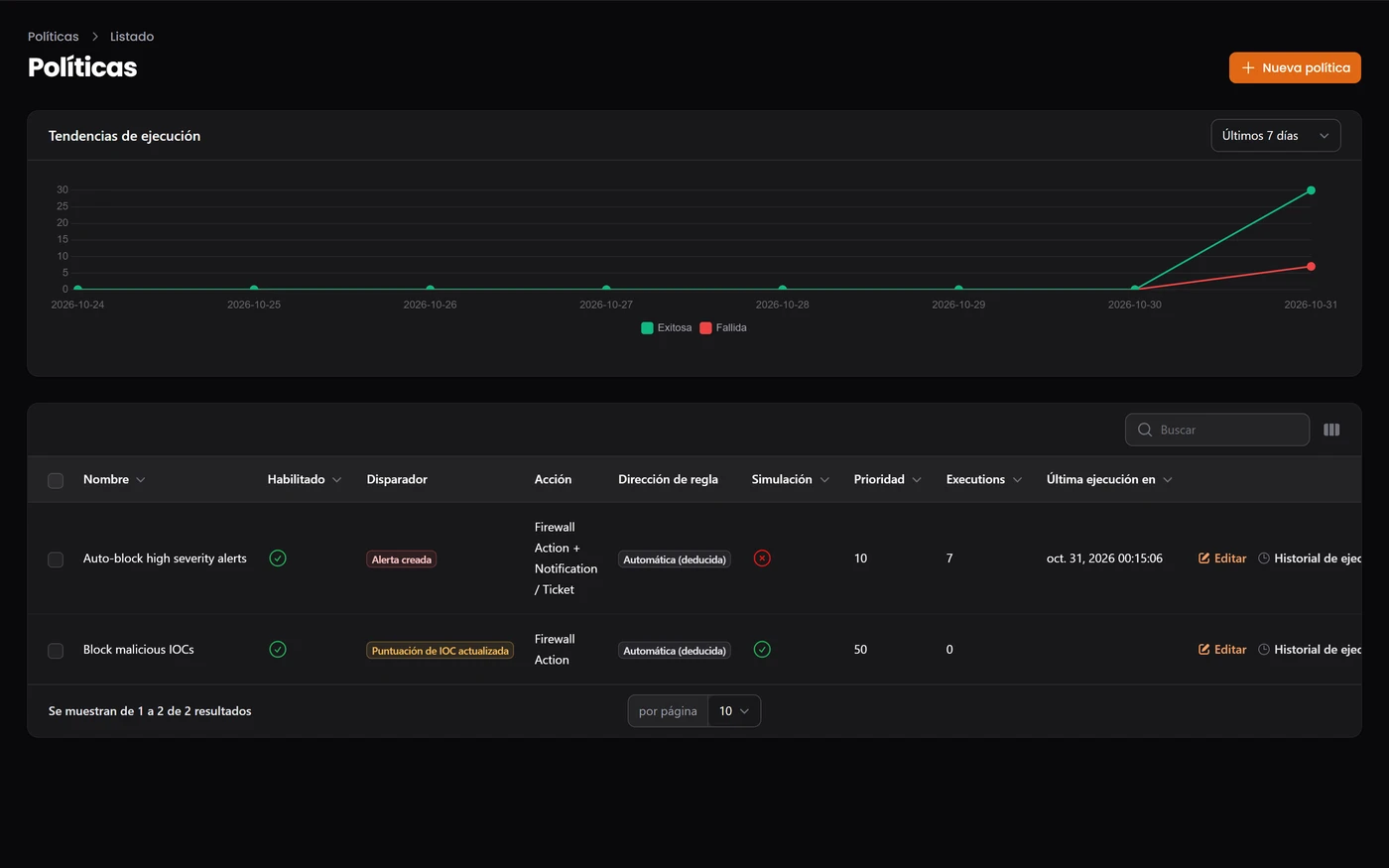Click the clock icon in the Auto-block high severity row
This screenshot has width=1389, height=868.
(1264, 558)
